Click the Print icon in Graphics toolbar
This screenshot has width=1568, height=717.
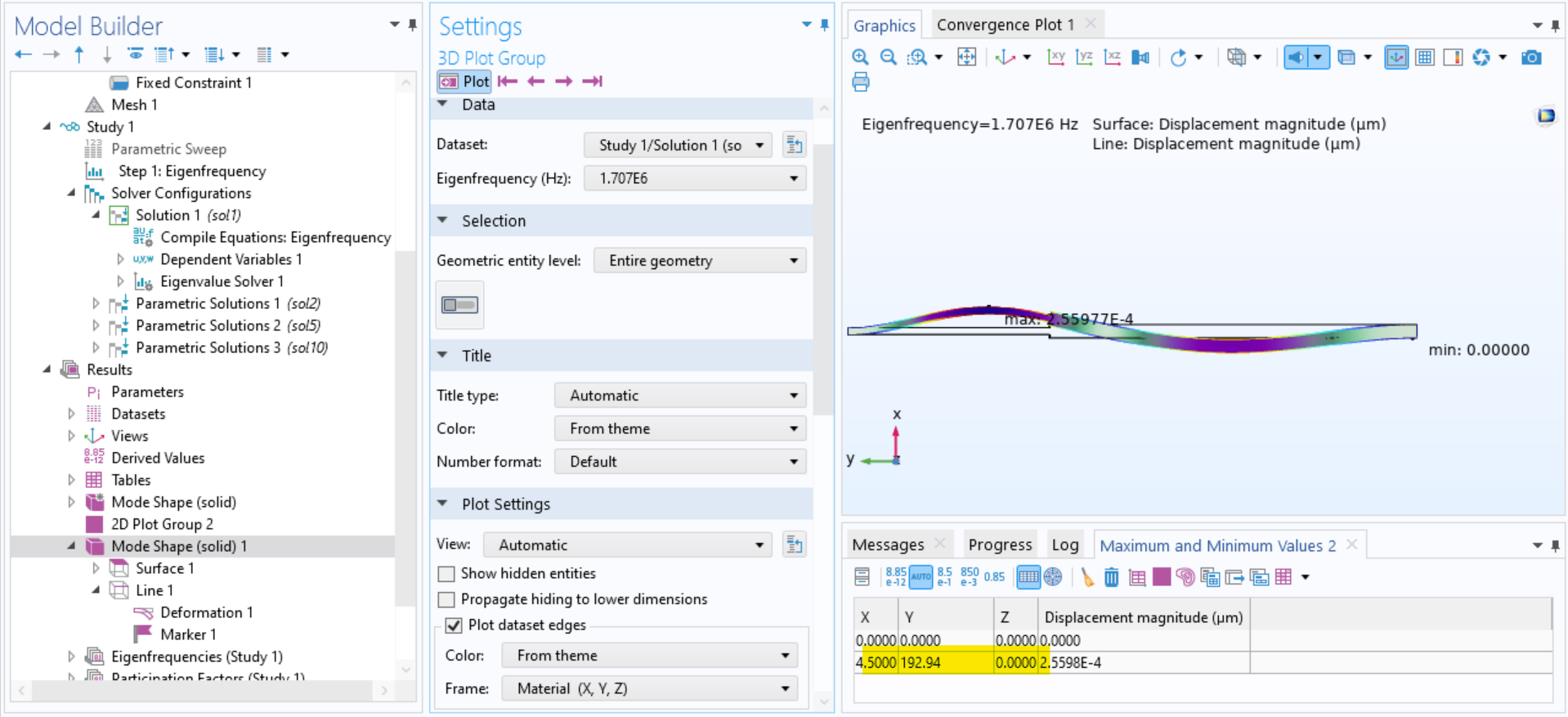click(861, 82)
